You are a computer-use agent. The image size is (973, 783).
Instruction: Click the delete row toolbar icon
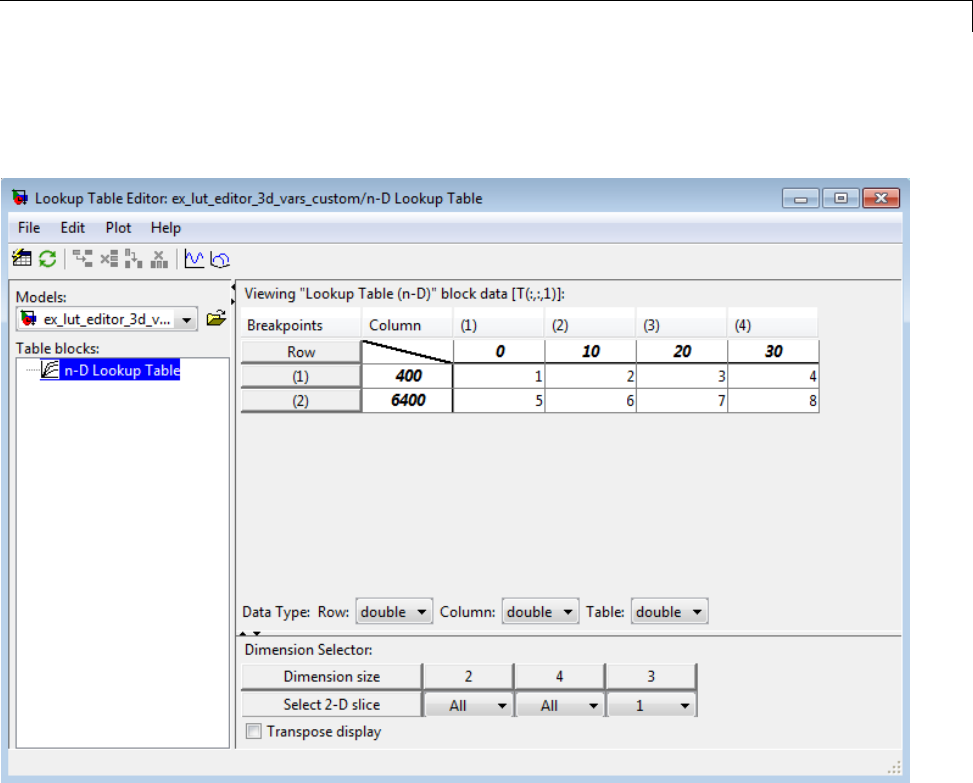109,259
